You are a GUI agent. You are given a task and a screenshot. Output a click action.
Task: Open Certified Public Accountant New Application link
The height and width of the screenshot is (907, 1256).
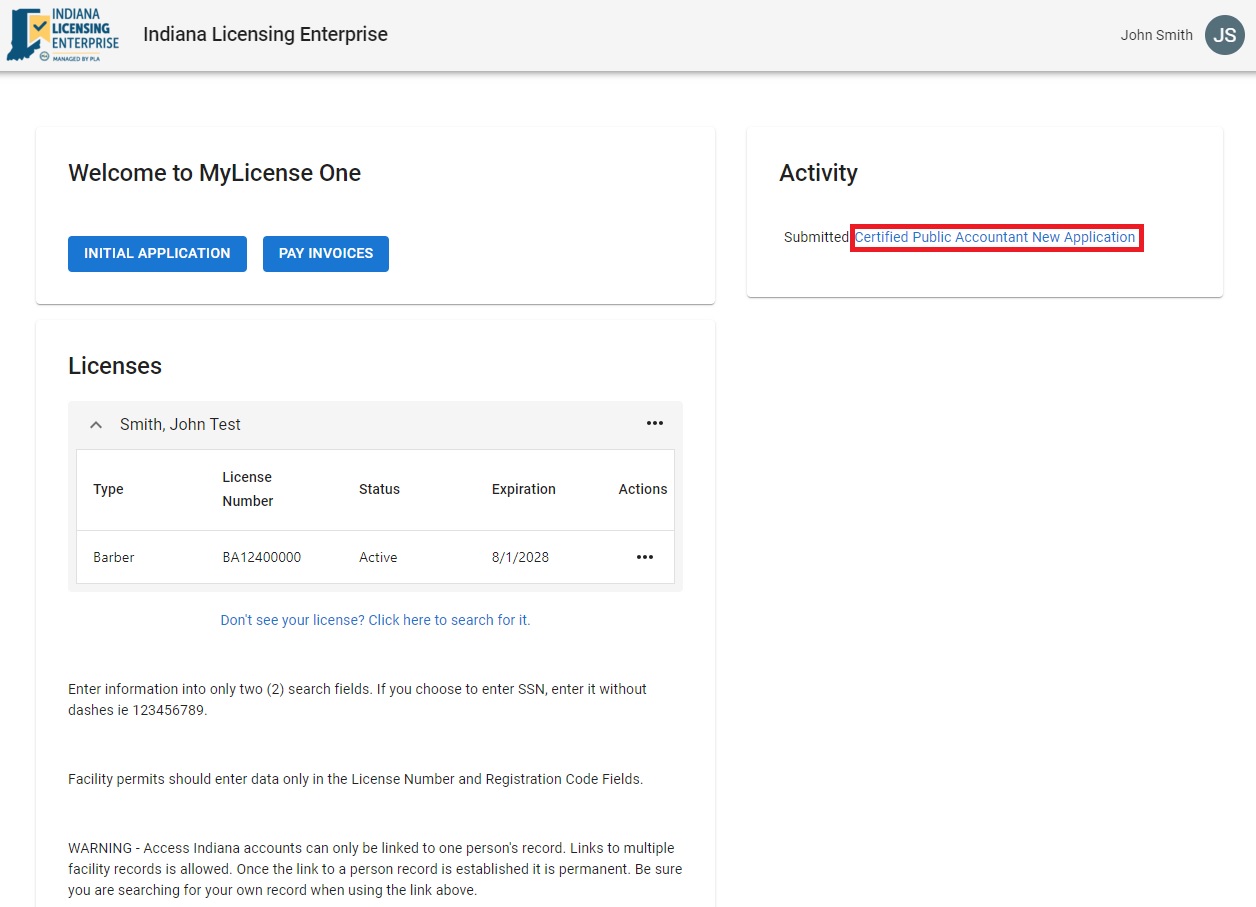995,238
